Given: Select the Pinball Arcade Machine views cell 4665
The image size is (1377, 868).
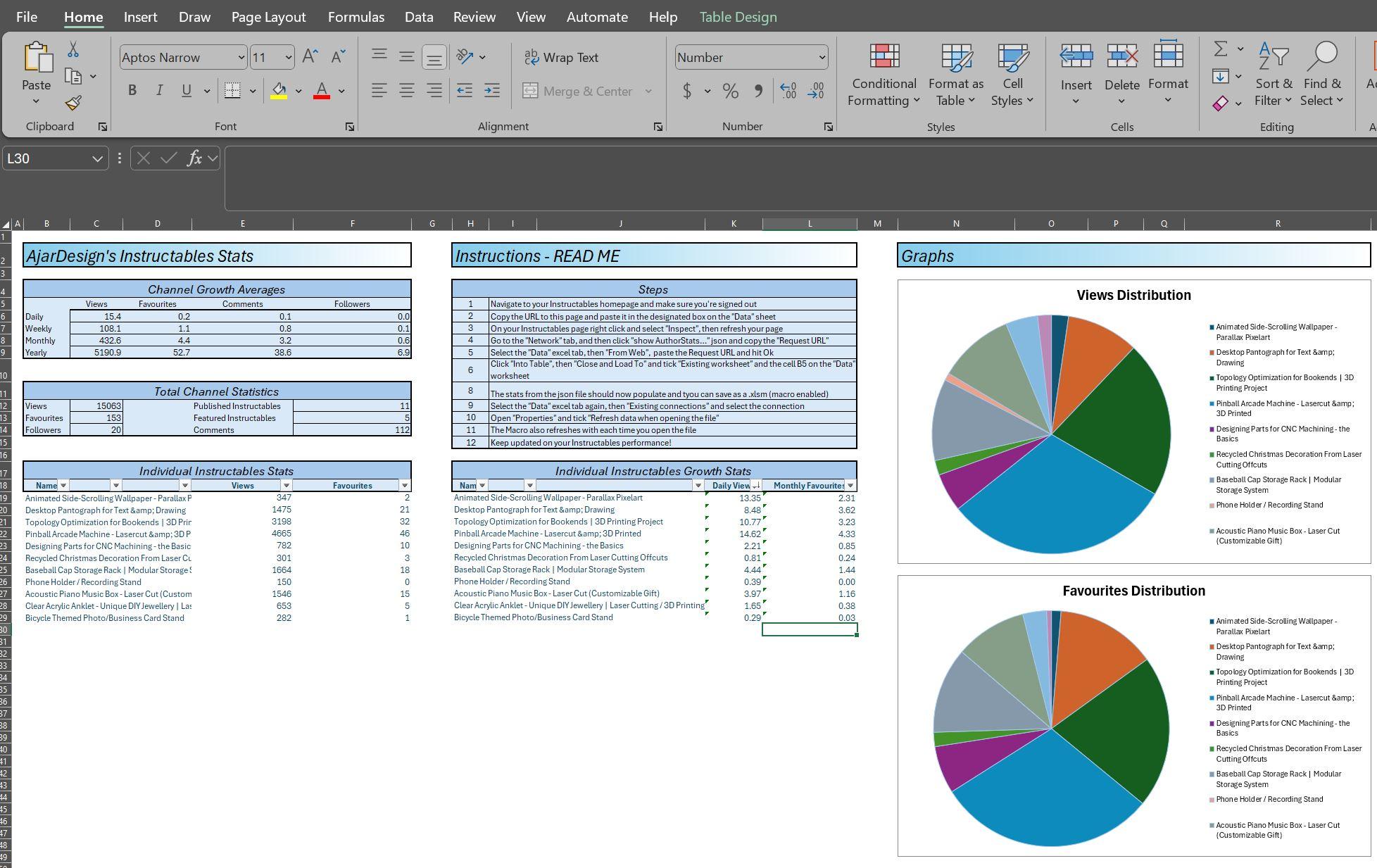Looking at the screenshot, I should coord(242,534).
